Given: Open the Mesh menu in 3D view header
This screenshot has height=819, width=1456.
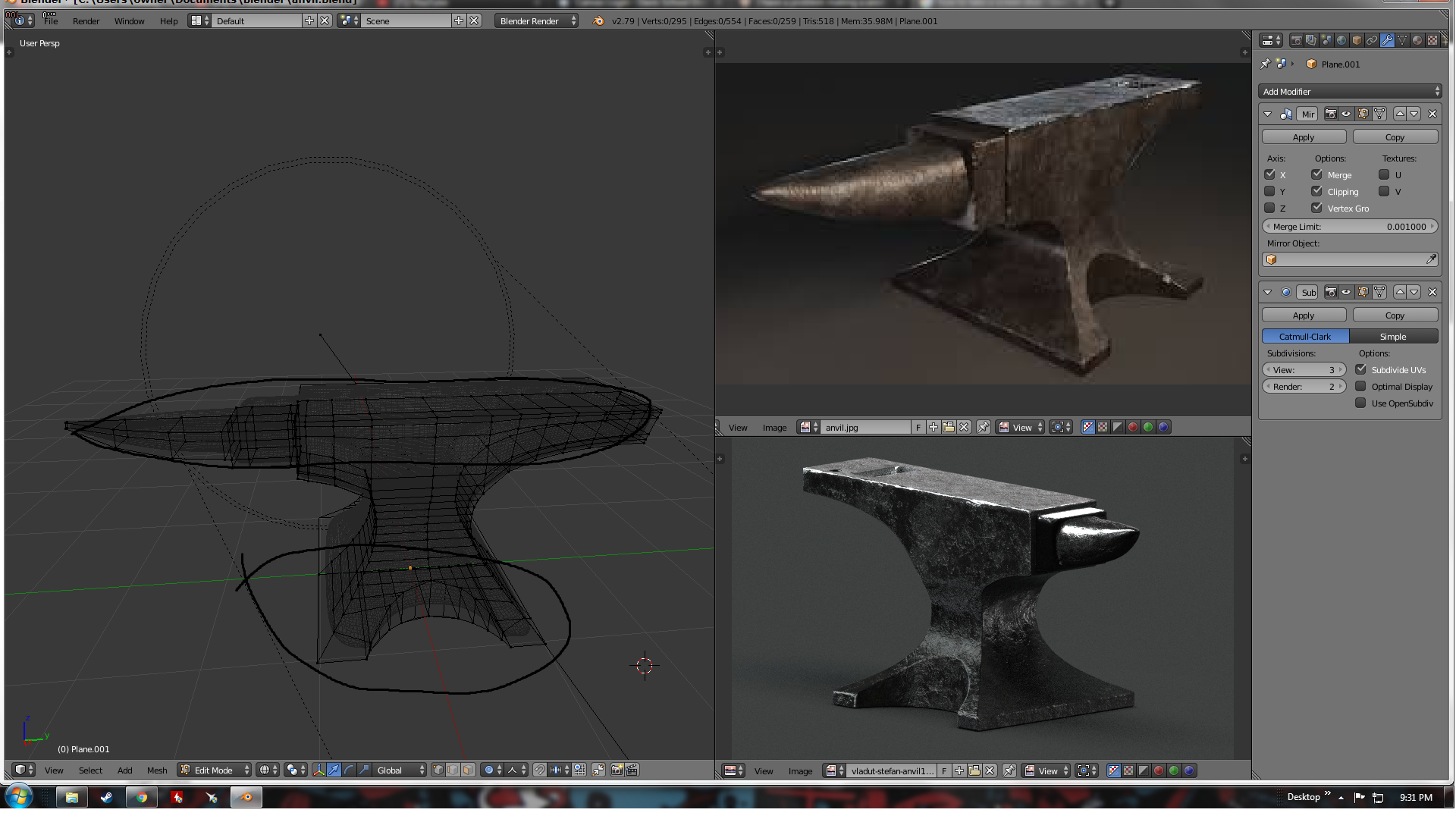Looking at the screenshot, I should click(x=157, y=770).
